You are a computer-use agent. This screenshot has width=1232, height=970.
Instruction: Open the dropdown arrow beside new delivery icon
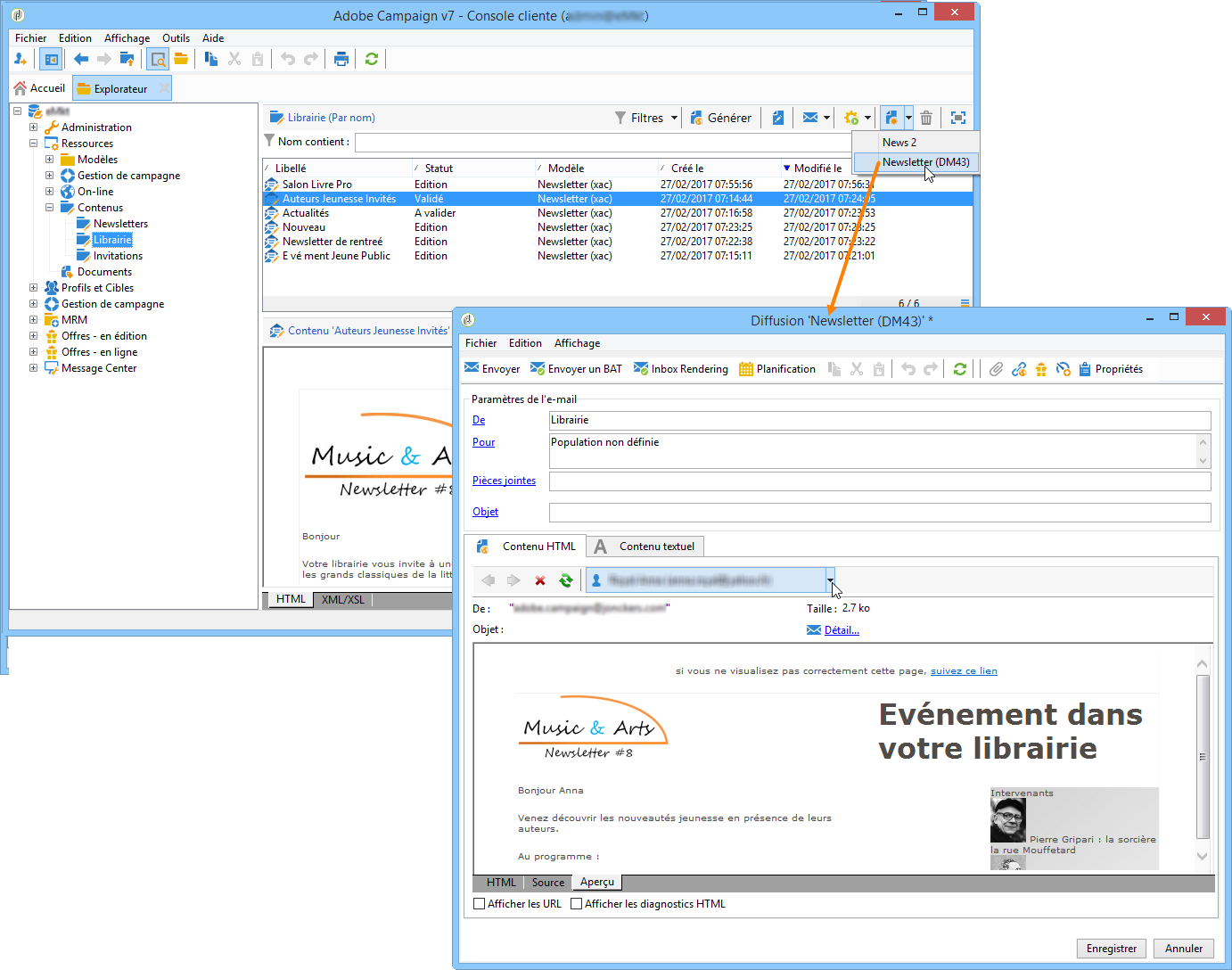click(x=908, y=118)
